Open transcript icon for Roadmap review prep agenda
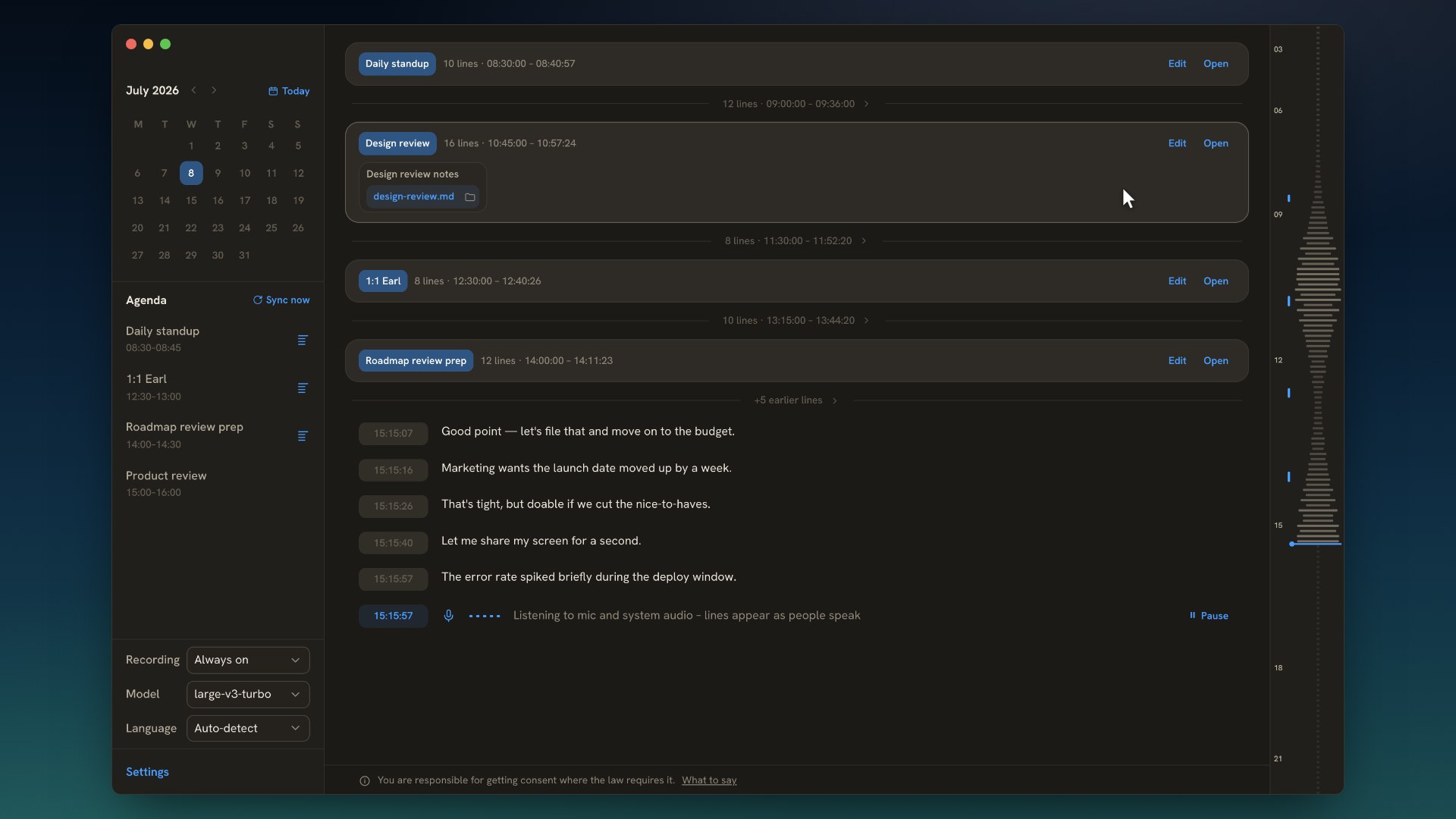 click(303, 436)
